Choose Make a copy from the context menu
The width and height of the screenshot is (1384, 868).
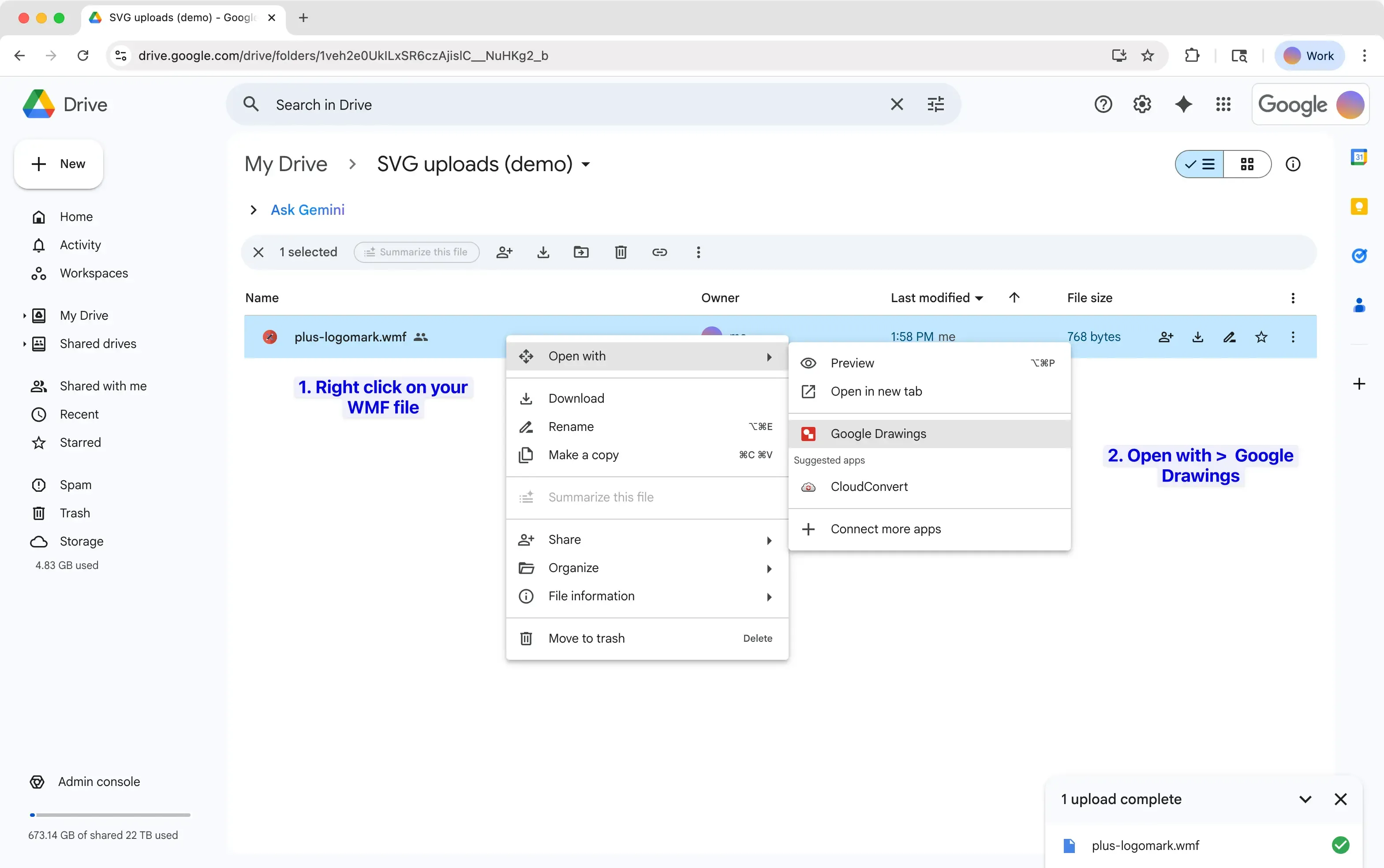(x=584, y=455)
